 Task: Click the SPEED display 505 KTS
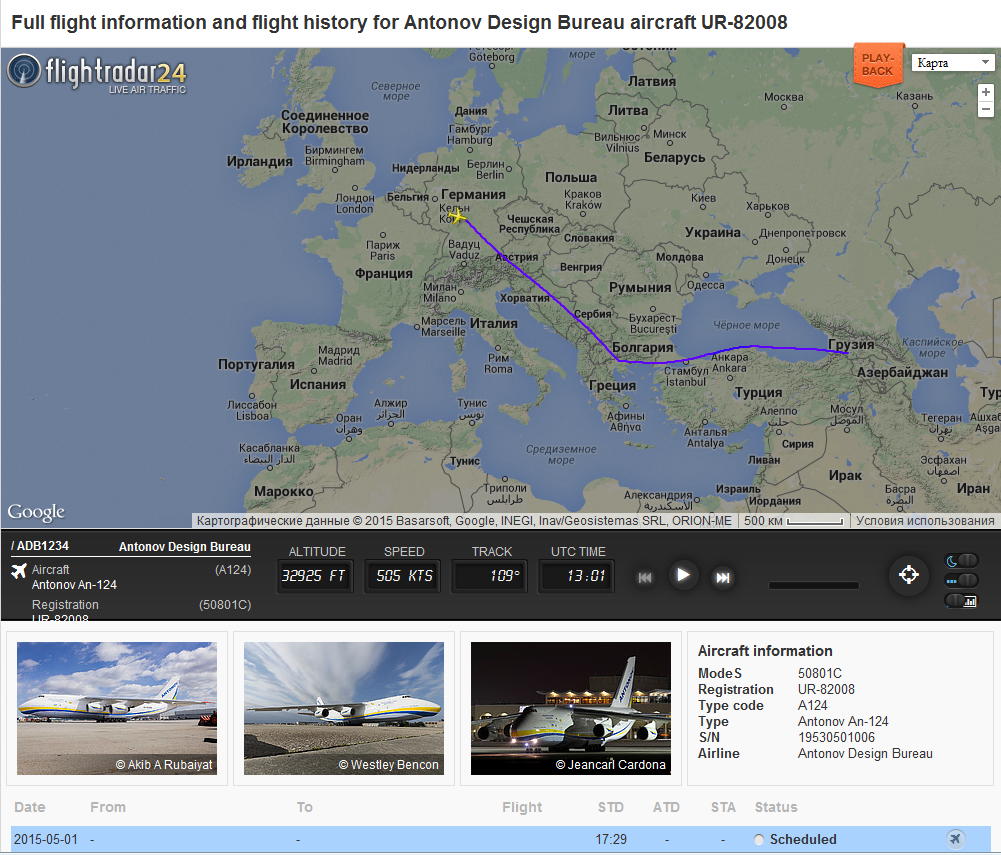pyautogui.click(x=404, y=576)
